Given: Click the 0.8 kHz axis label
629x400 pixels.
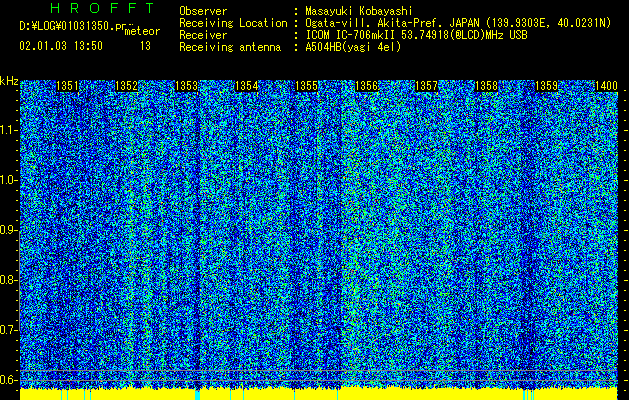Looking at the screenshot, I should coord(8,280).
